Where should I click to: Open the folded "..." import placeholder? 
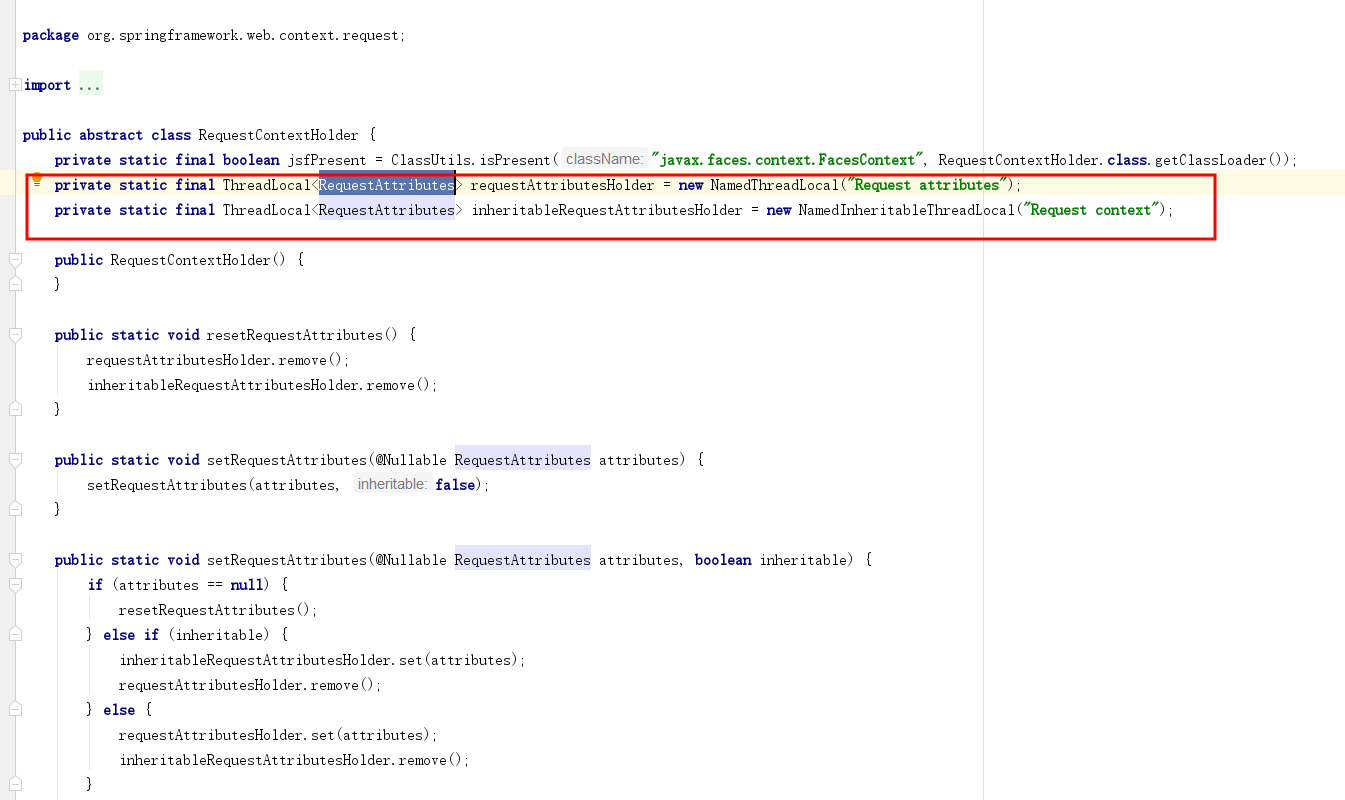[x=90, y=85]
